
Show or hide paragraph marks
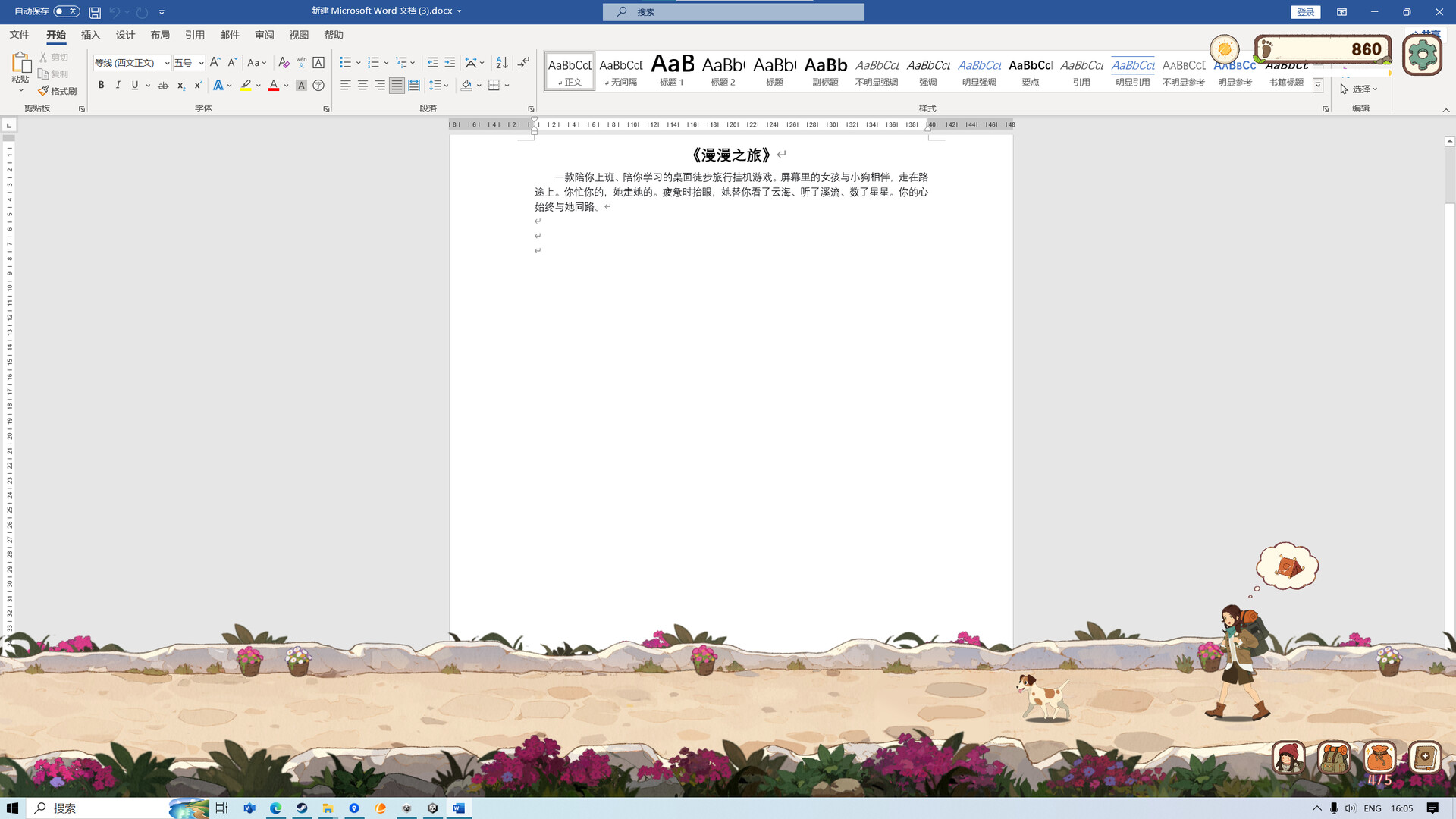pyautogui.click(x=523, y=63)
